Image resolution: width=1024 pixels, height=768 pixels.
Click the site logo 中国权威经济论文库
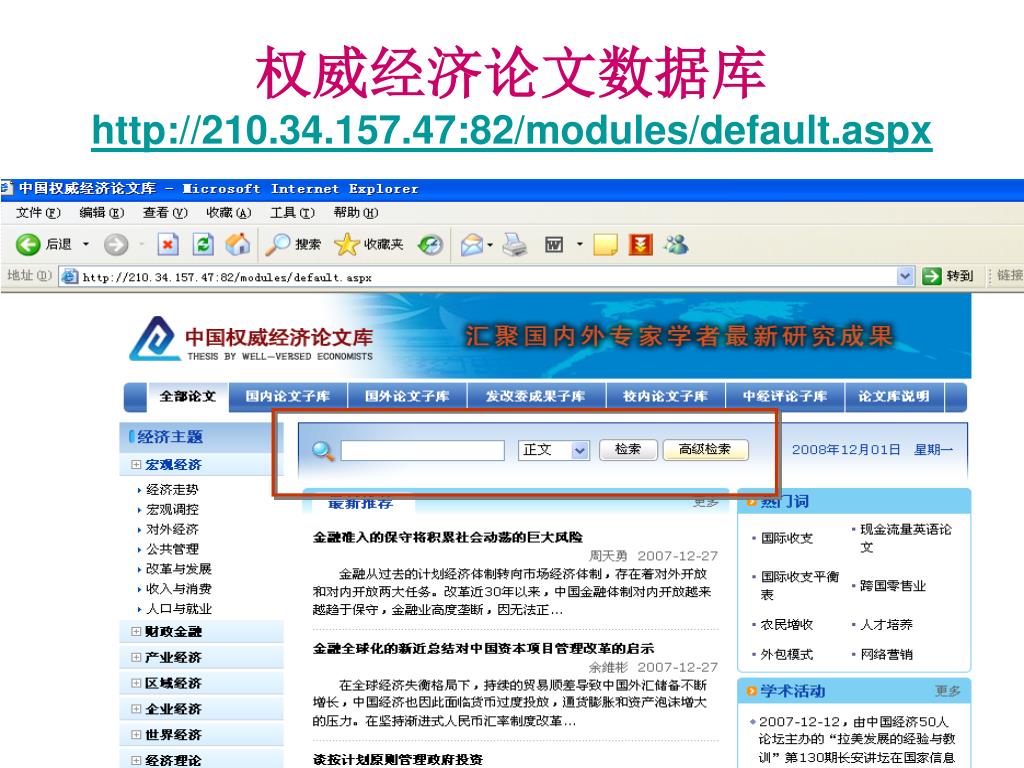(251, 340)
